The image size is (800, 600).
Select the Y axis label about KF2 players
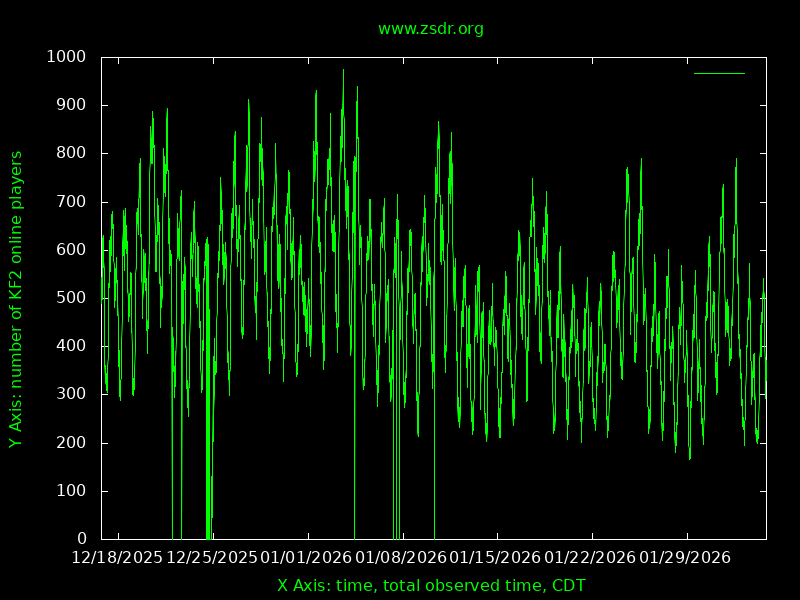16,299
